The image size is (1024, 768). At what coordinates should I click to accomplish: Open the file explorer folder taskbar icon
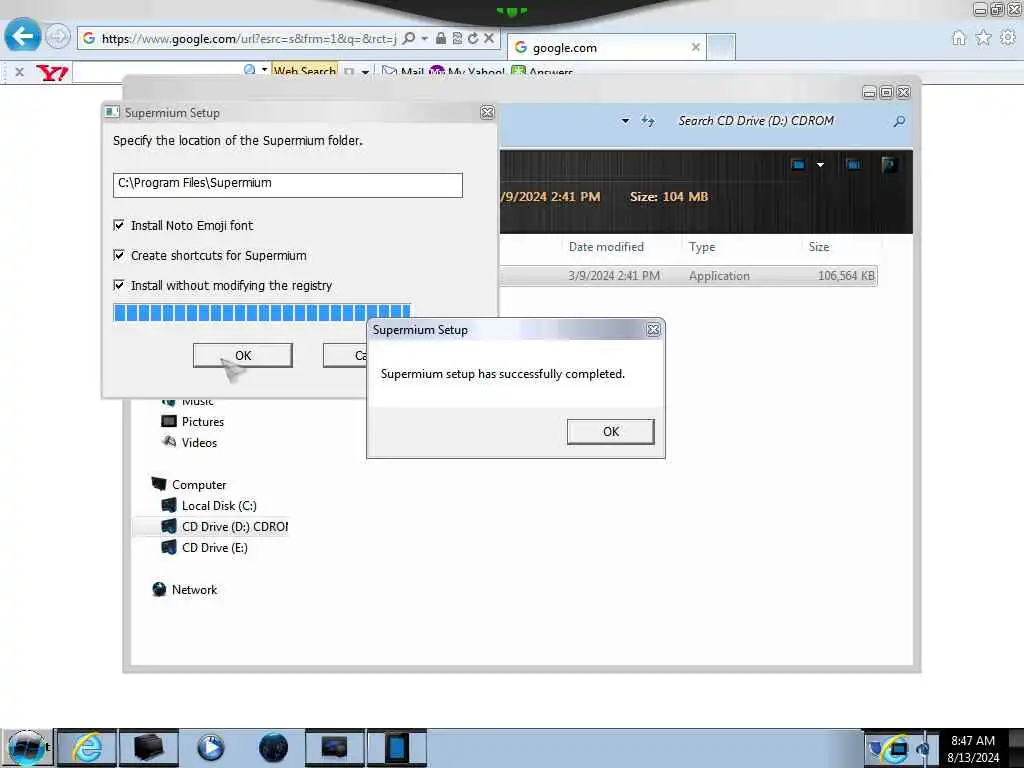tap(148, 748)
